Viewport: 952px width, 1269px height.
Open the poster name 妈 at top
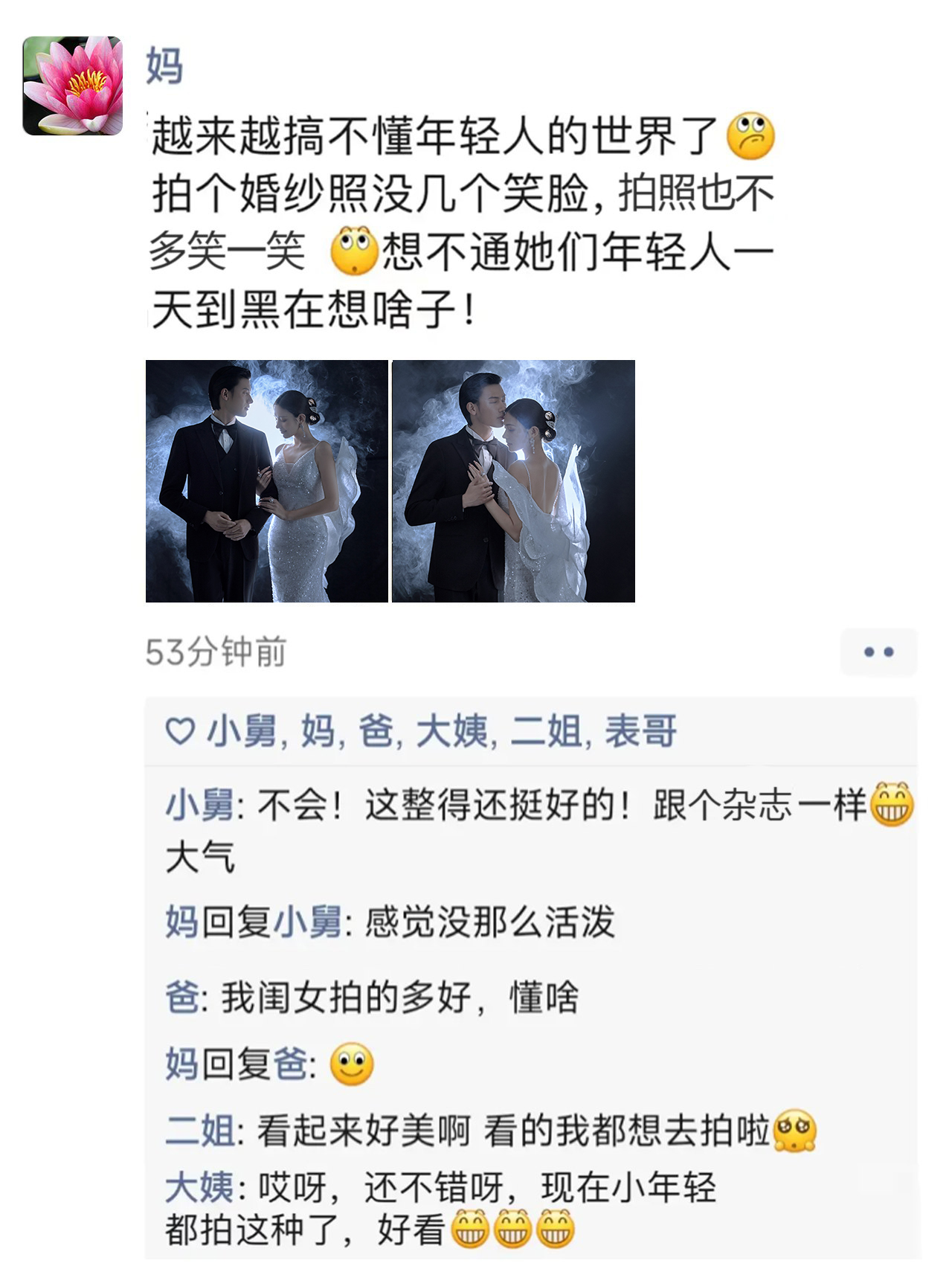click(x=164, y=65)
